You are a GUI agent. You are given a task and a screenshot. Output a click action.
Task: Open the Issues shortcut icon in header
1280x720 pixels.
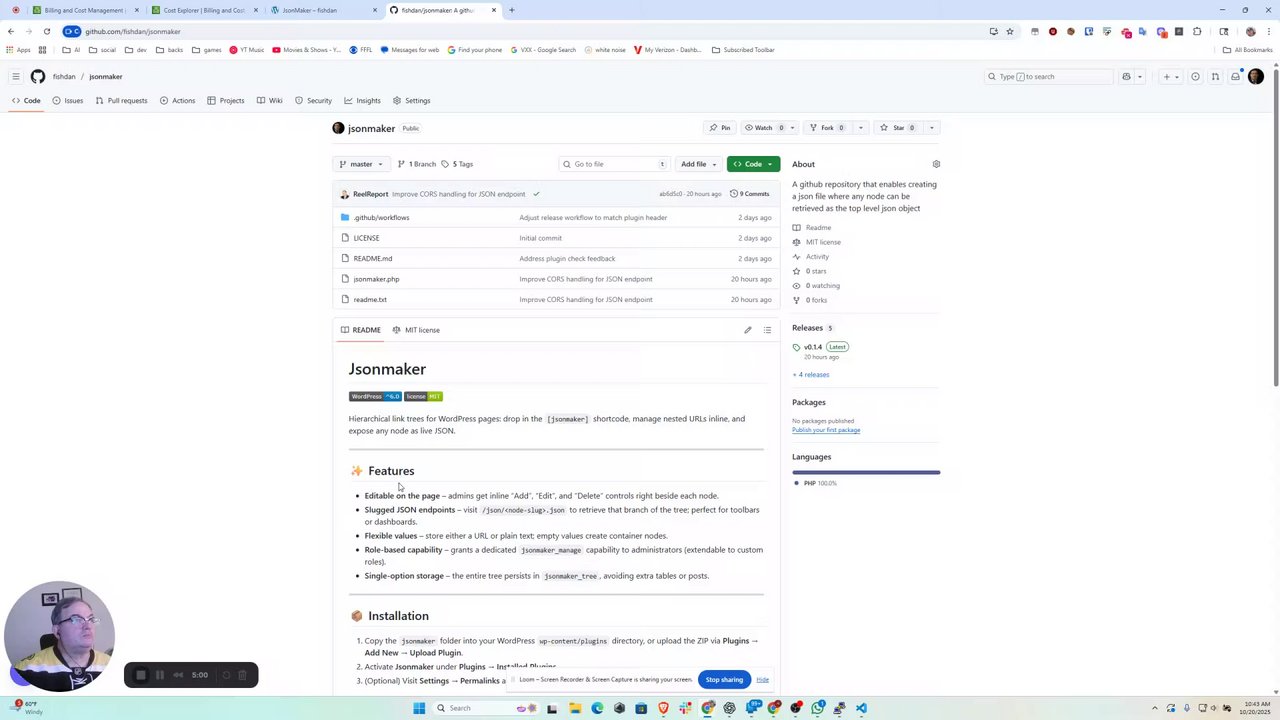coord(1195,76)
